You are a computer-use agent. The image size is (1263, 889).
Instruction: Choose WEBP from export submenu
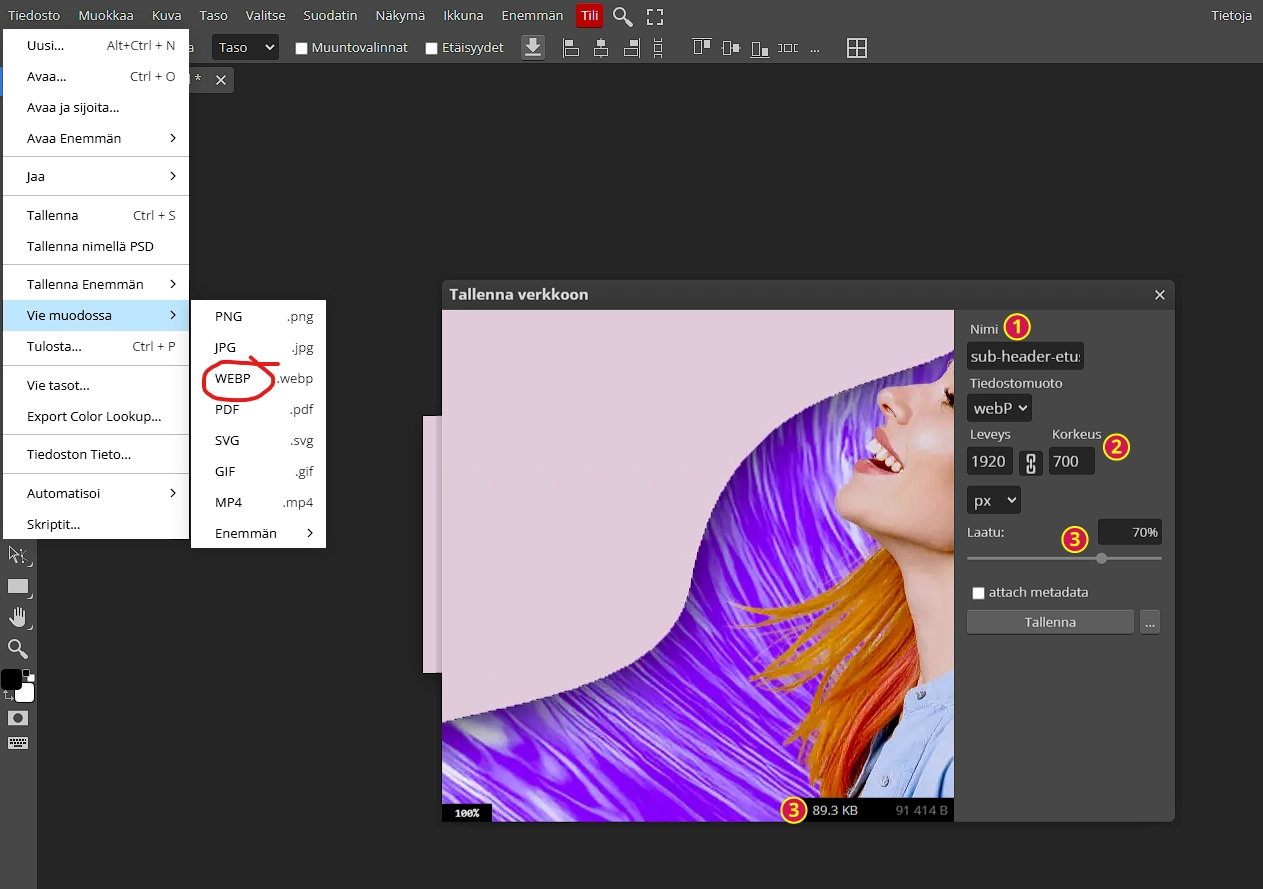tap(233, 379)
